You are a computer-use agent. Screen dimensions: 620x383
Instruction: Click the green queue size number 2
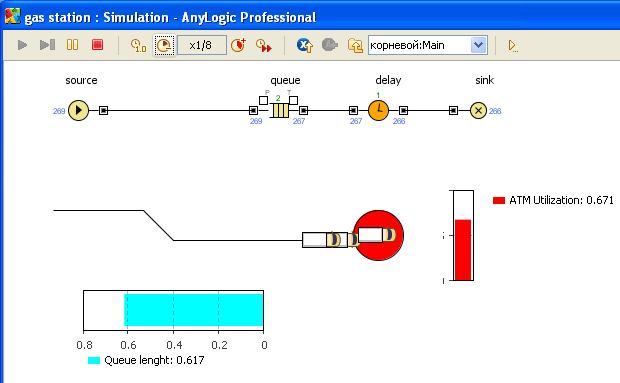278,98
